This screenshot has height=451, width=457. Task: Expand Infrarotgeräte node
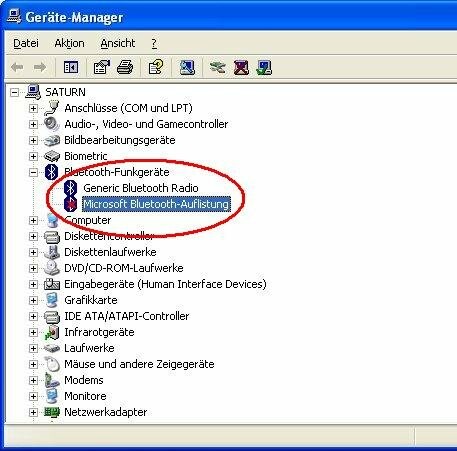(x=33, y=332)
